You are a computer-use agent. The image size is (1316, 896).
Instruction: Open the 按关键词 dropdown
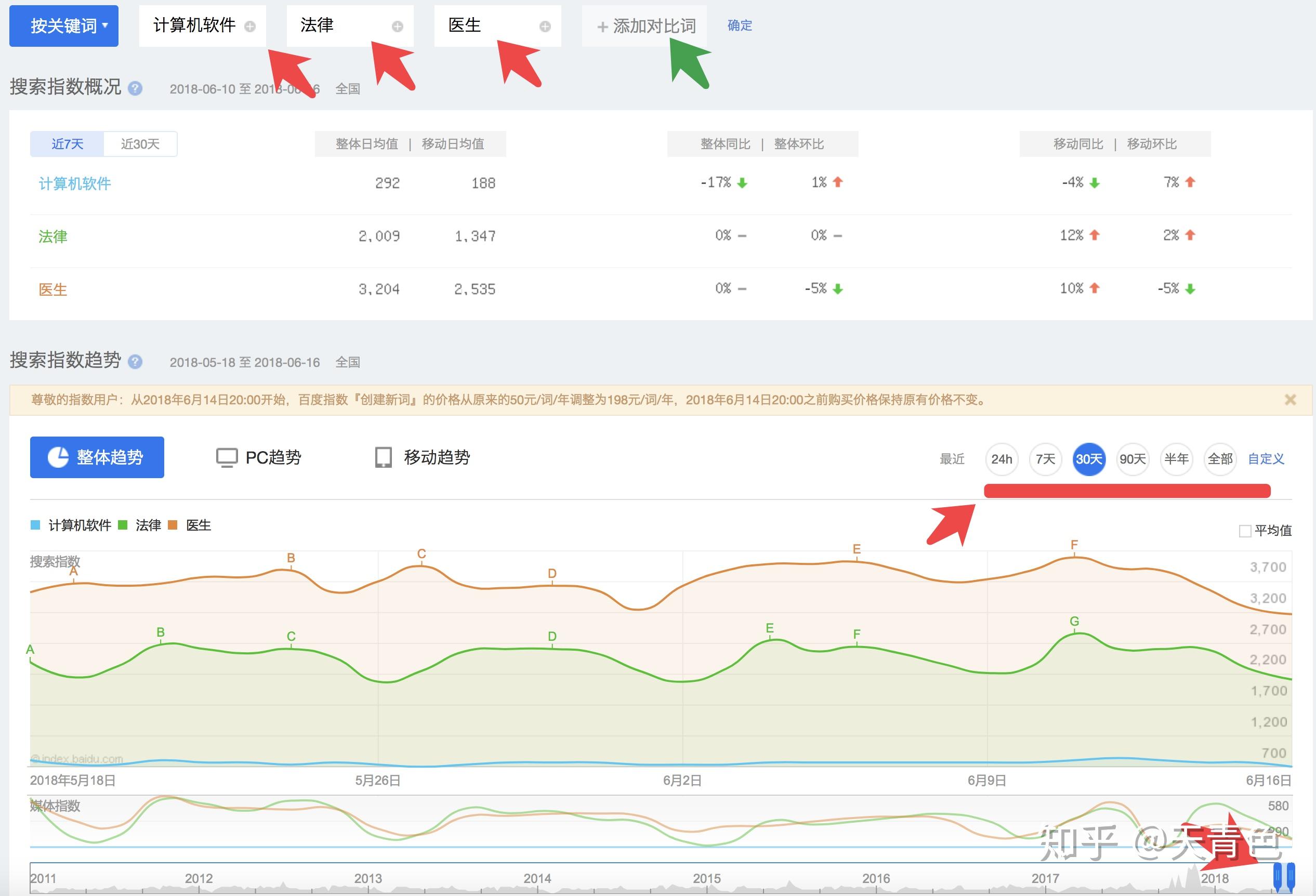(63, 26)
